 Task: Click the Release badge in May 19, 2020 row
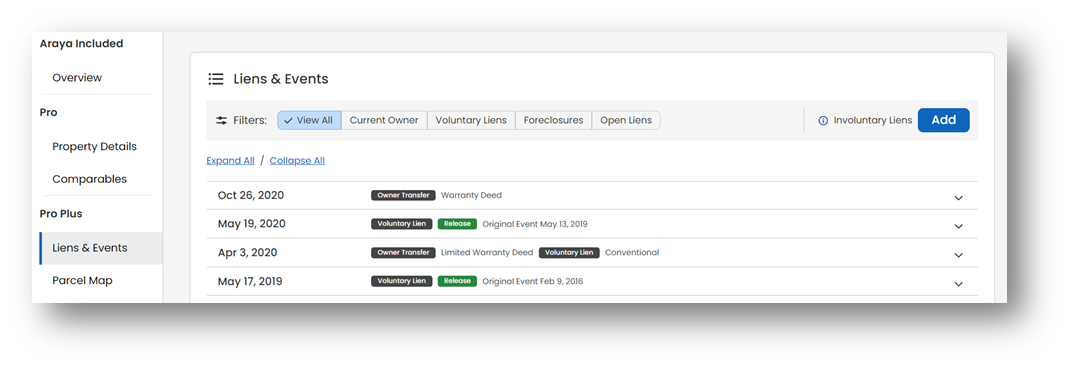[x=457, y=224]
